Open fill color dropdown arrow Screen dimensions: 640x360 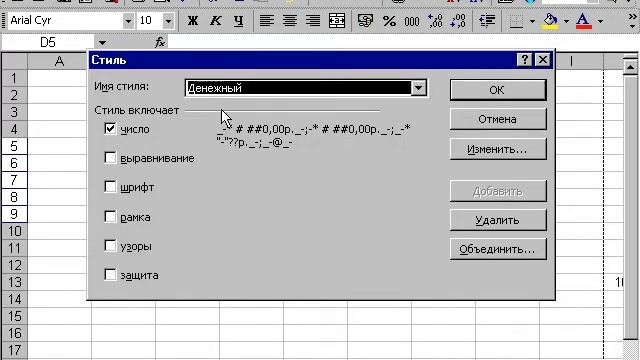(x=566, y=21)
